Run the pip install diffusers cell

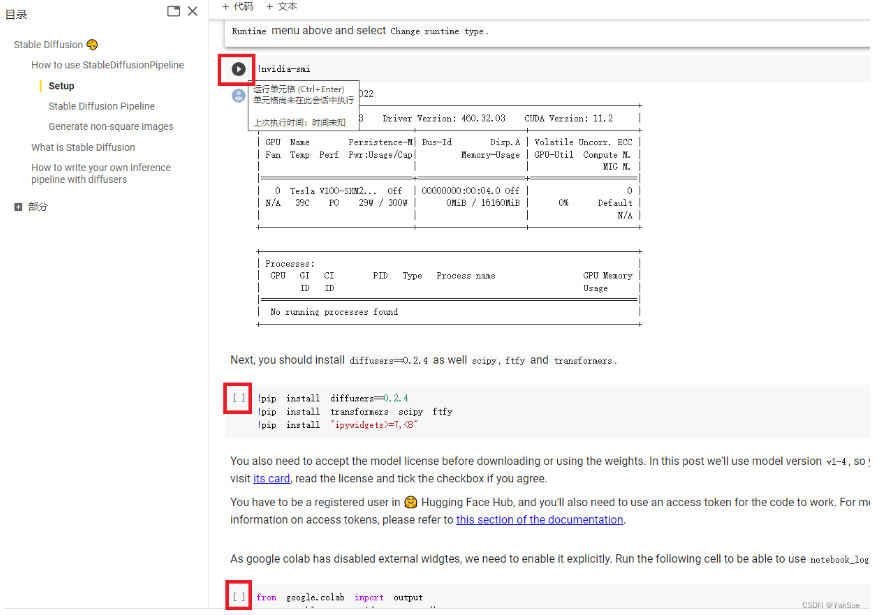tap(239, 398)
